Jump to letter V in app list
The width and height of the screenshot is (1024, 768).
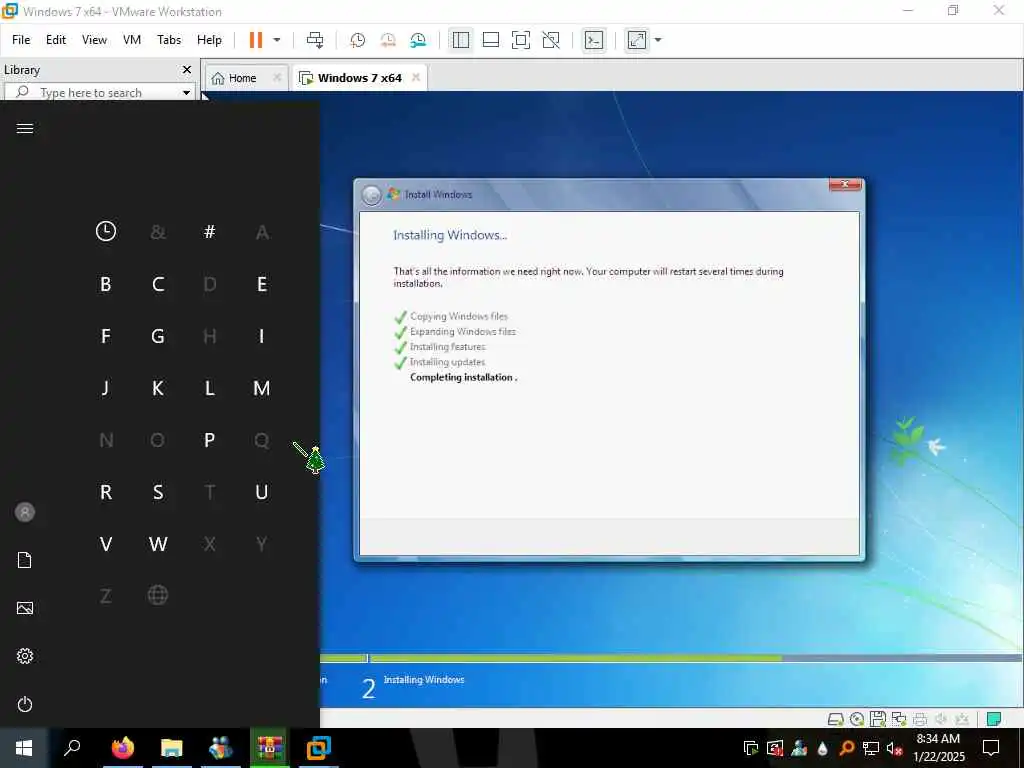(106, 544)
